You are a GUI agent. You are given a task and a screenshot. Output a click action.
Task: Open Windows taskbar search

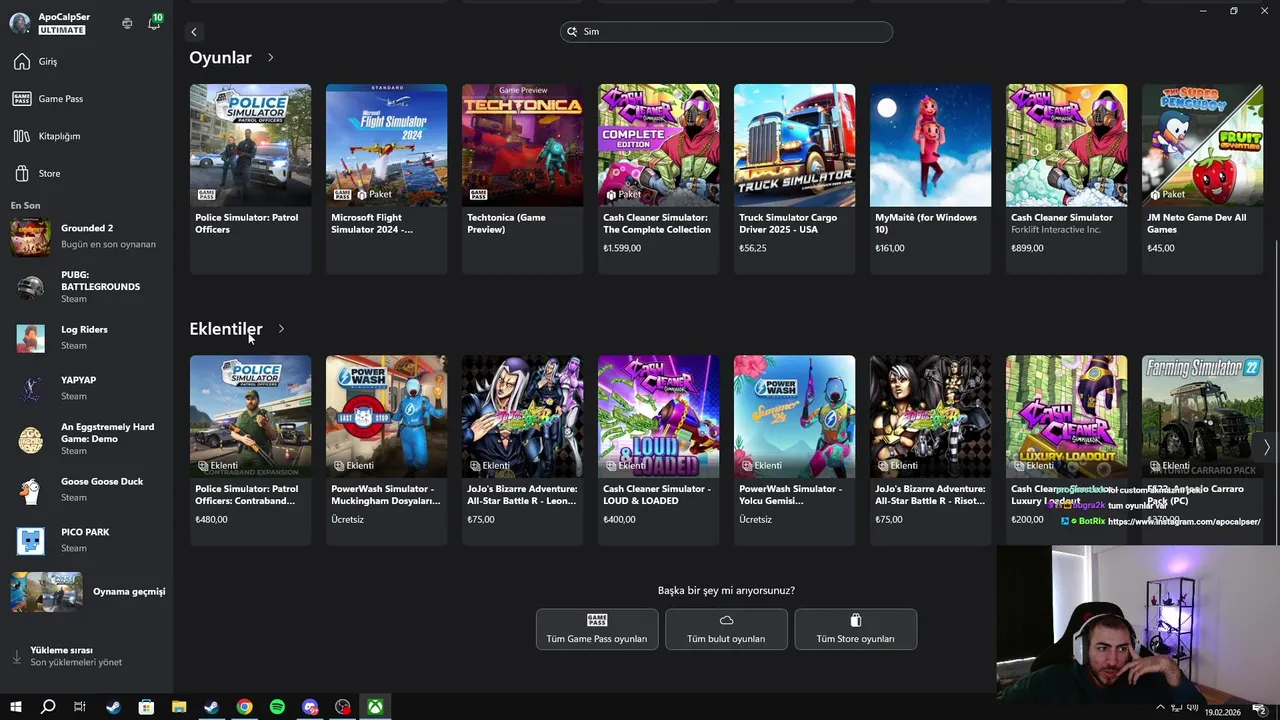48,707
